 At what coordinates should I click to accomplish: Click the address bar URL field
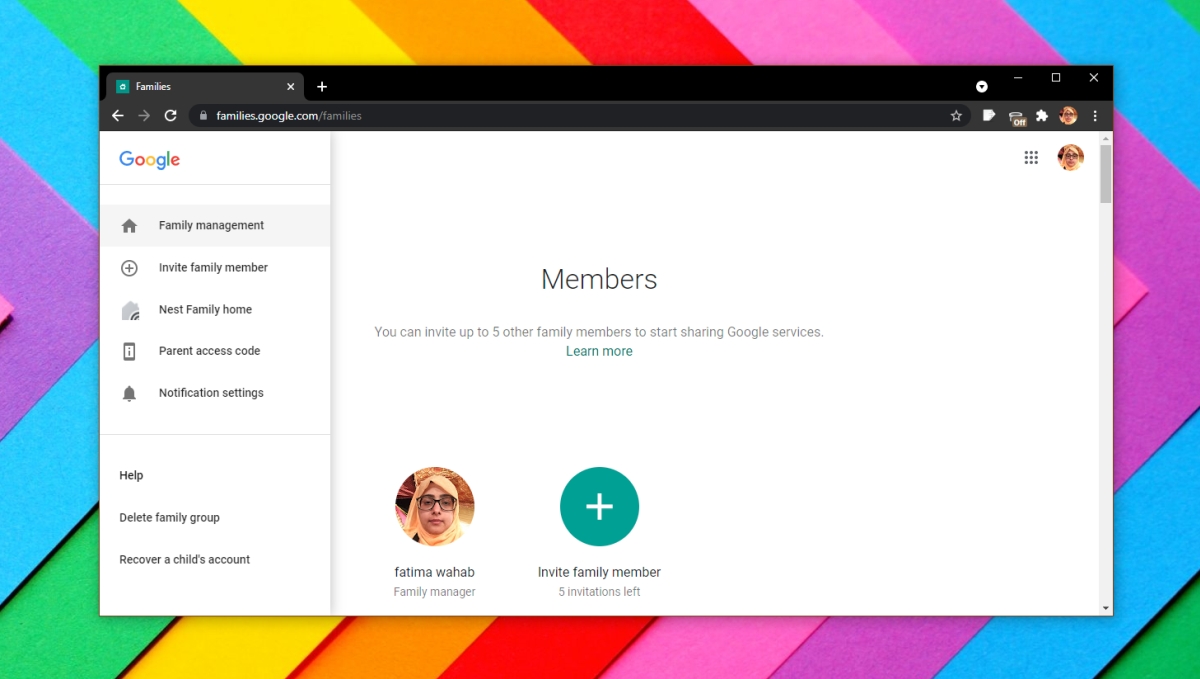[x=580, y=116]
